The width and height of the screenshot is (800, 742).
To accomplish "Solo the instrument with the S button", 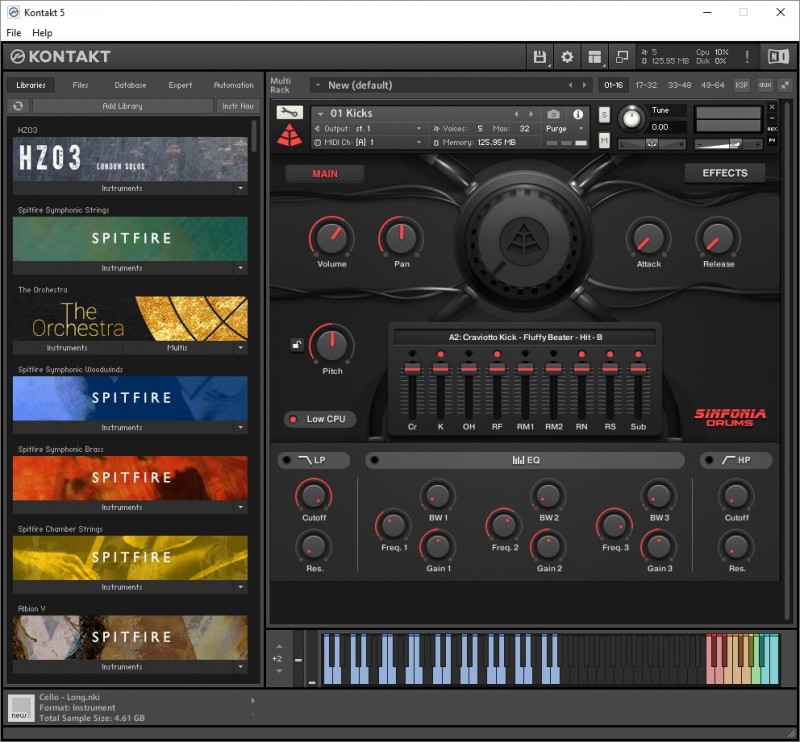I will point(604,115).
